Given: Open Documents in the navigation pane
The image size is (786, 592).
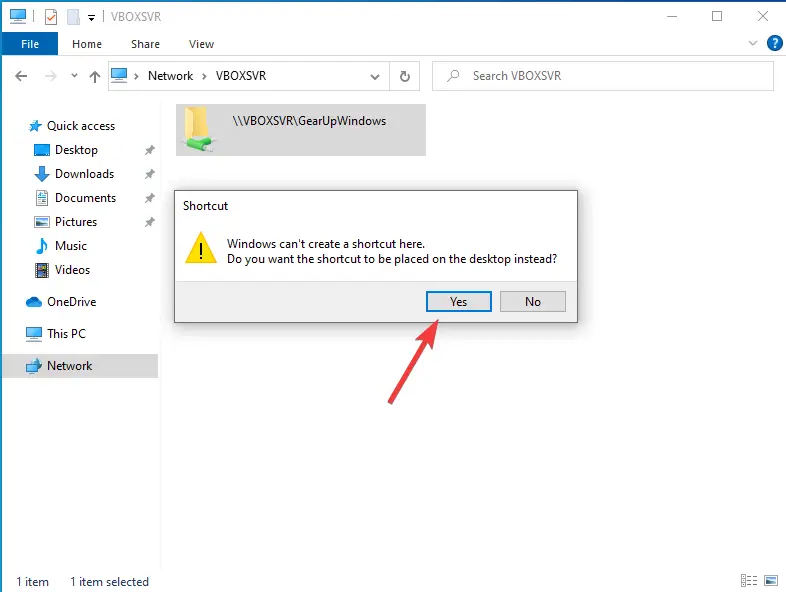Looking at the screenshot, I should (x=85, y=198).
